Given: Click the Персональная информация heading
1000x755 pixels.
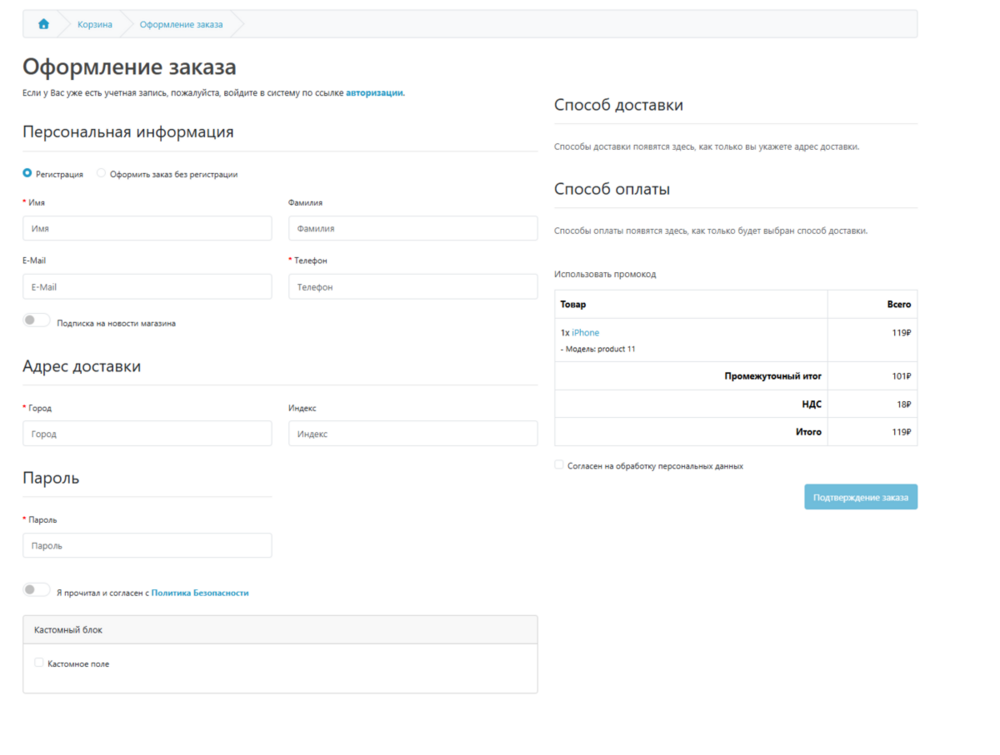Looking at the screenshot, I should [128, 131].
